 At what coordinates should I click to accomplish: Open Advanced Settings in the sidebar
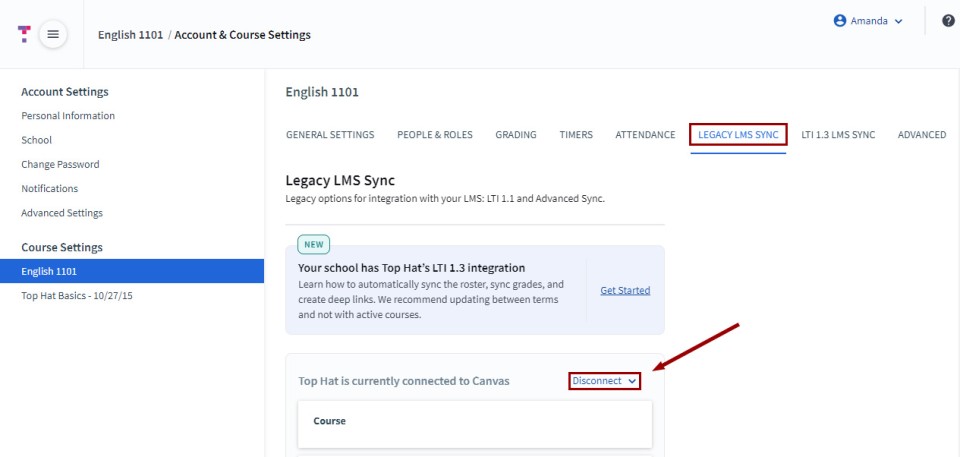[x=62, y=213]
